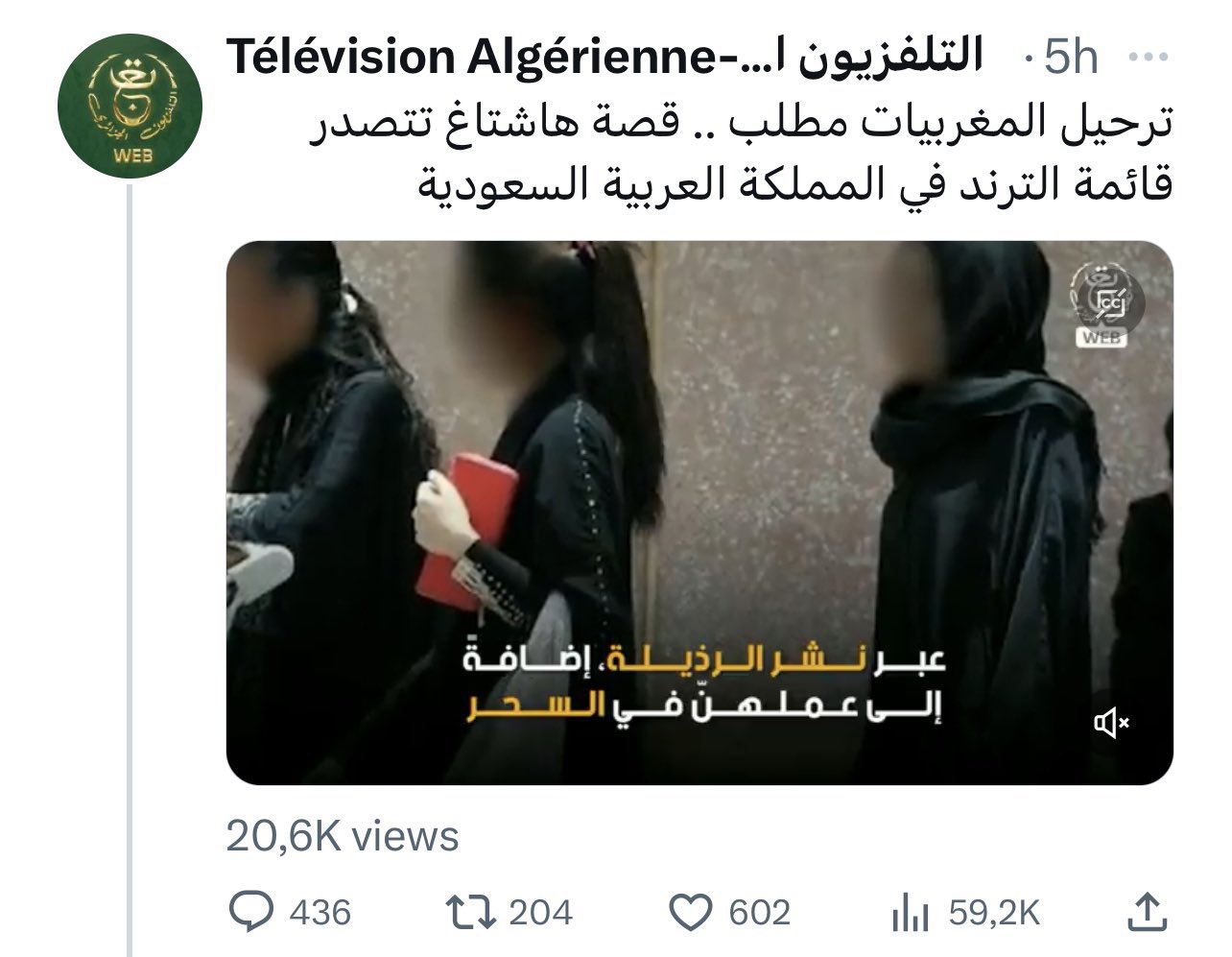Click the 20,6K views label
The height and width of the screenshot is (957, 1232).
point(343,836)
